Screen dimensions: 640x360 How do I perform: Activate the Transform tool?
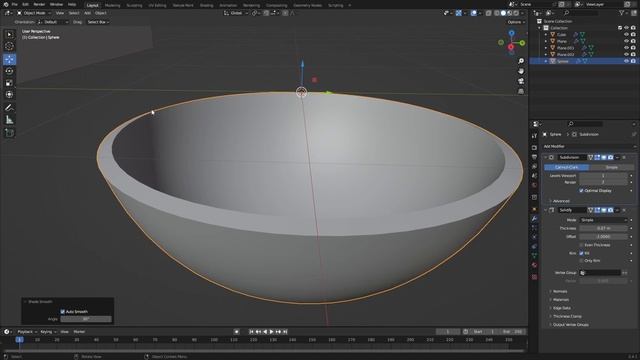[9, 95]
